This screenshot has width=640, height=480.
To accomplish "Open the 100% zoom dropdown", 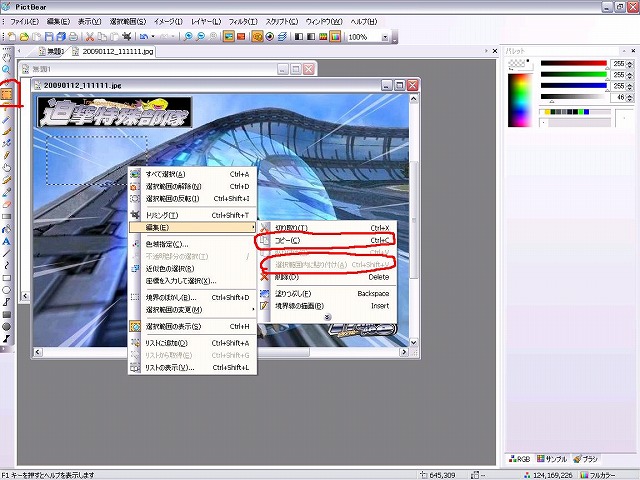I will click(384, 37).
